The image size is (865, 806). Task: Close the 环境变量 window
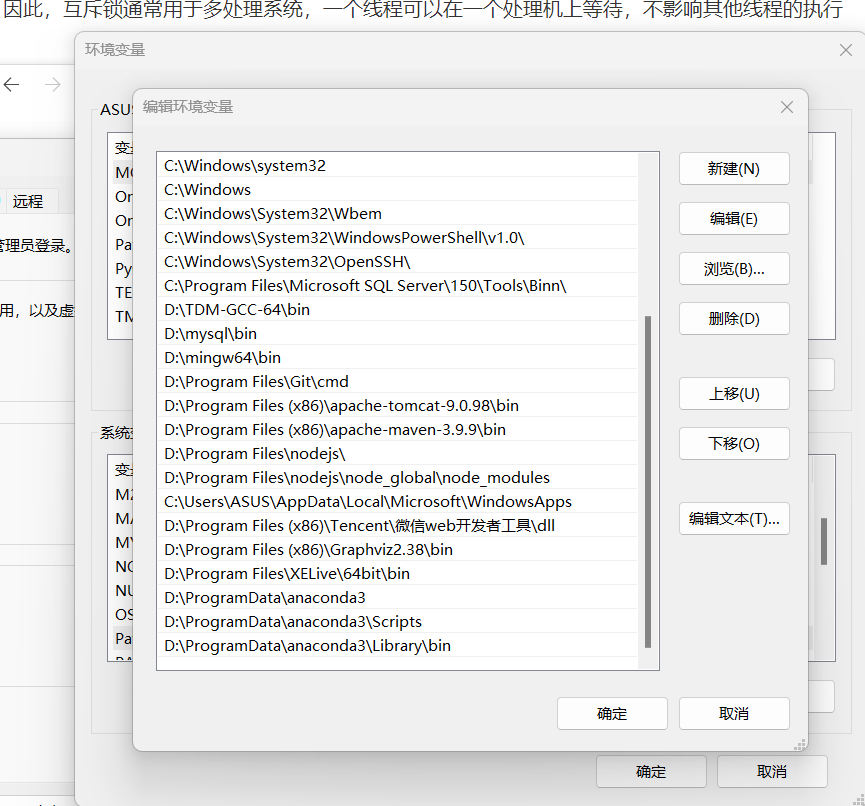tap(846, 50)
